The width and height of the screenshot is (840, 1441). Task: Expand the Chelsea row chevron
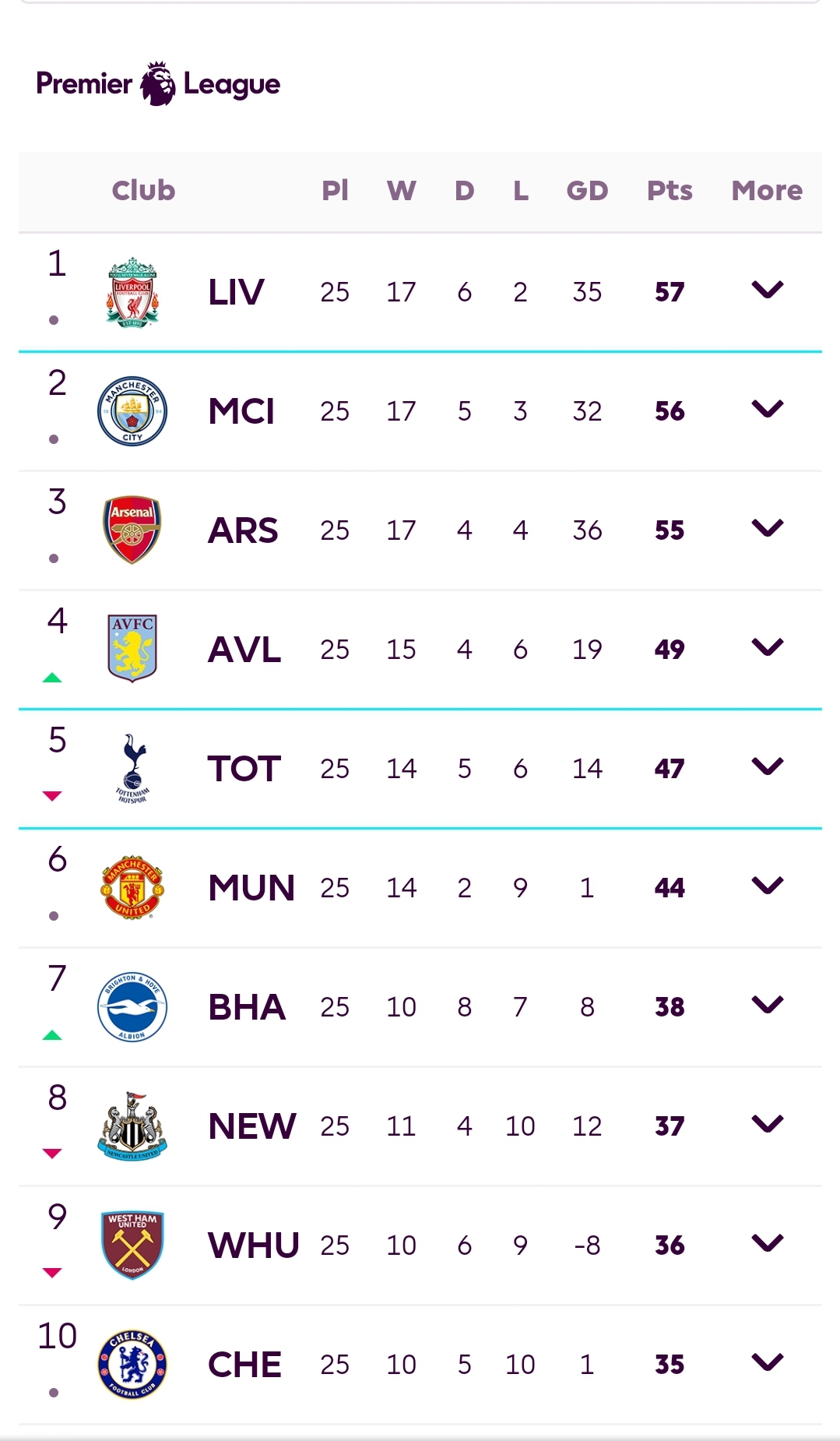click(767, 1362)
